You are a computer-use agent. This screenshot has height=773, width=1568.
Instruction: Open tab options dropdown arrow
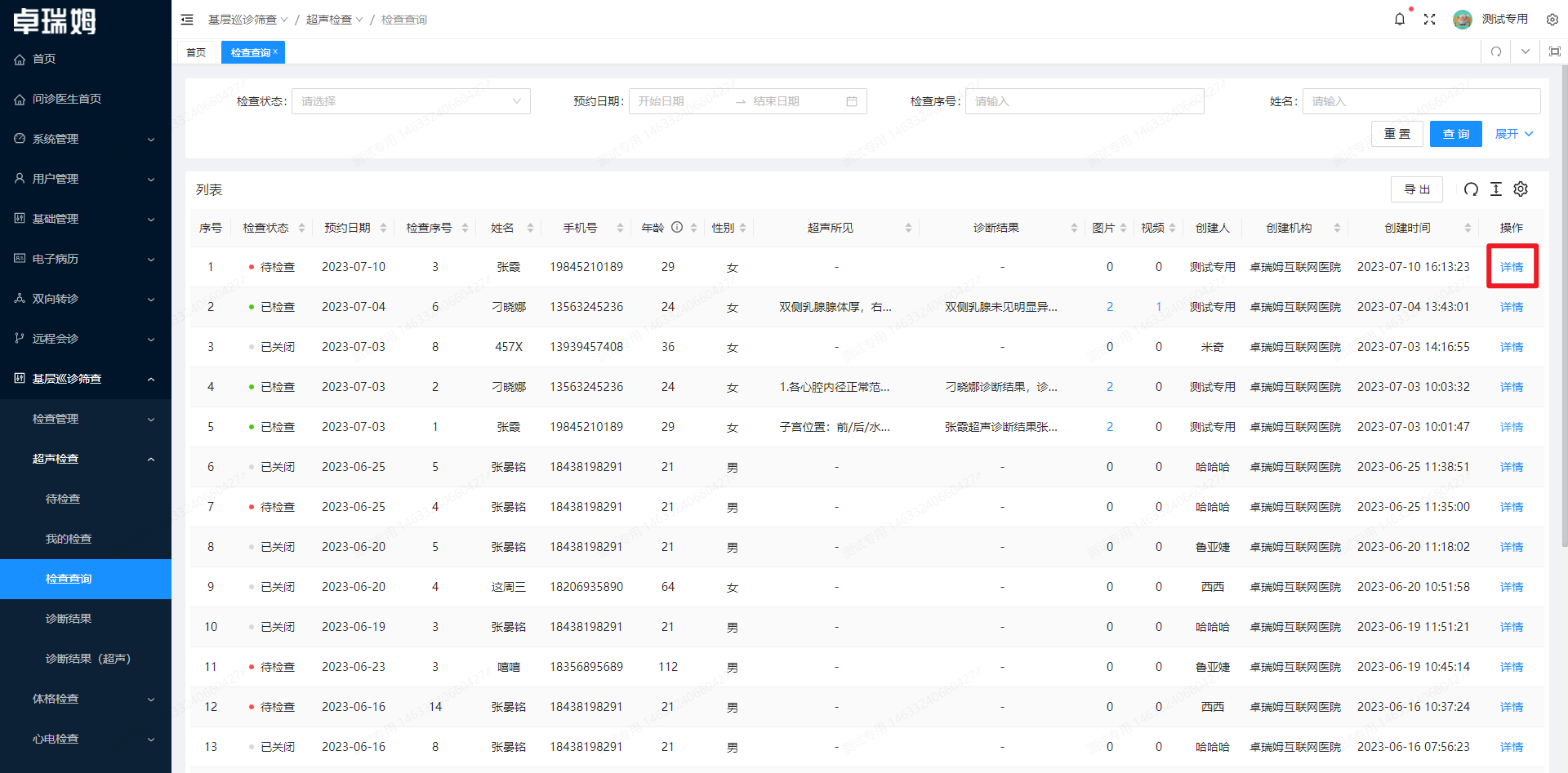[1526, 51]
